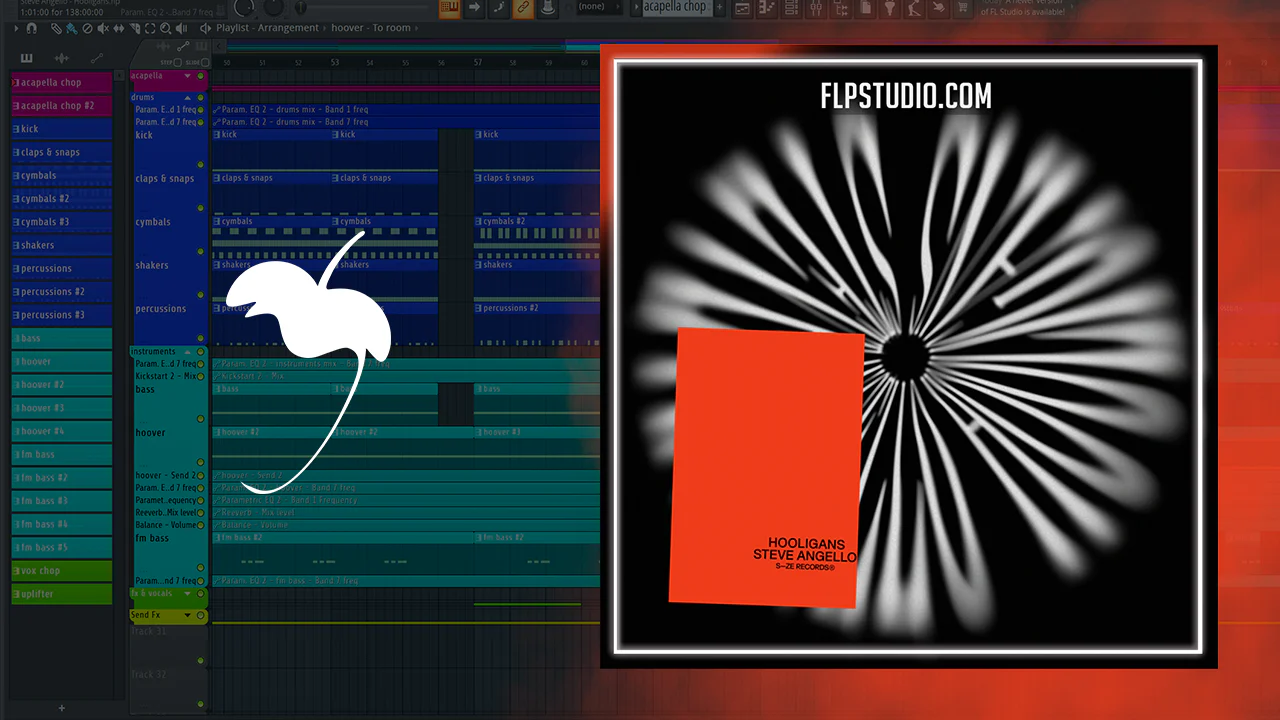The height and width of the screenshot is (720, 1280).
Task: Select the uplifter pattern in picker
Action: click(x=62, y=594)
